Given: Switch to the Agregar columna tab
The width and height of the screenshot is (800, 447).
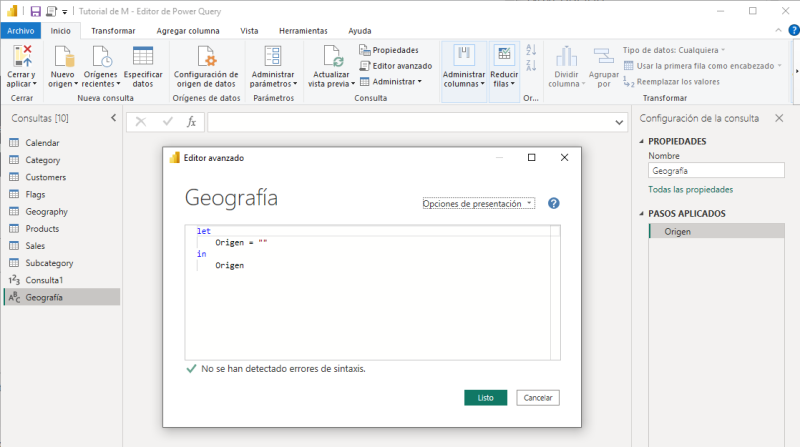Looking at the screenshot, I should point(188,31).
